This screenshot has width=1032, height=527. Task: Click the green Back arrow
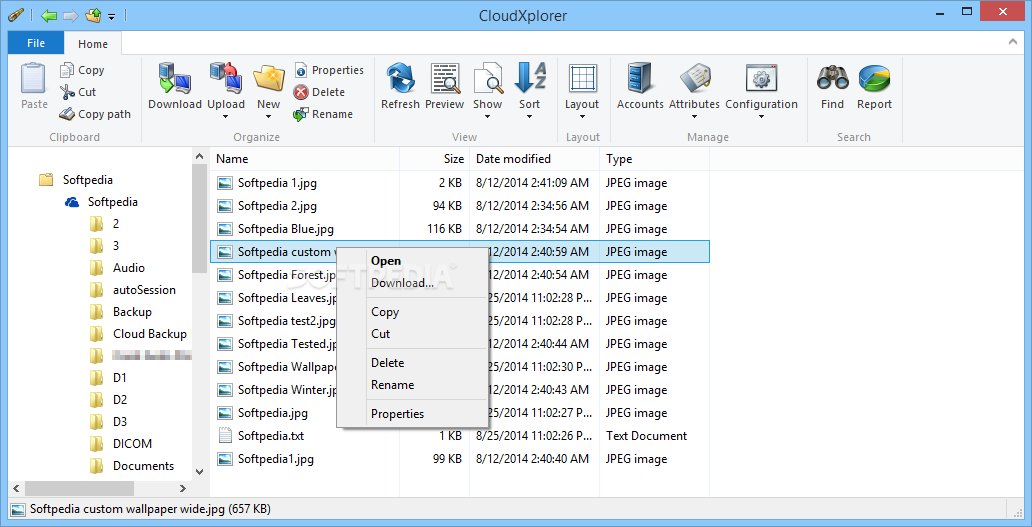[48, 15]
